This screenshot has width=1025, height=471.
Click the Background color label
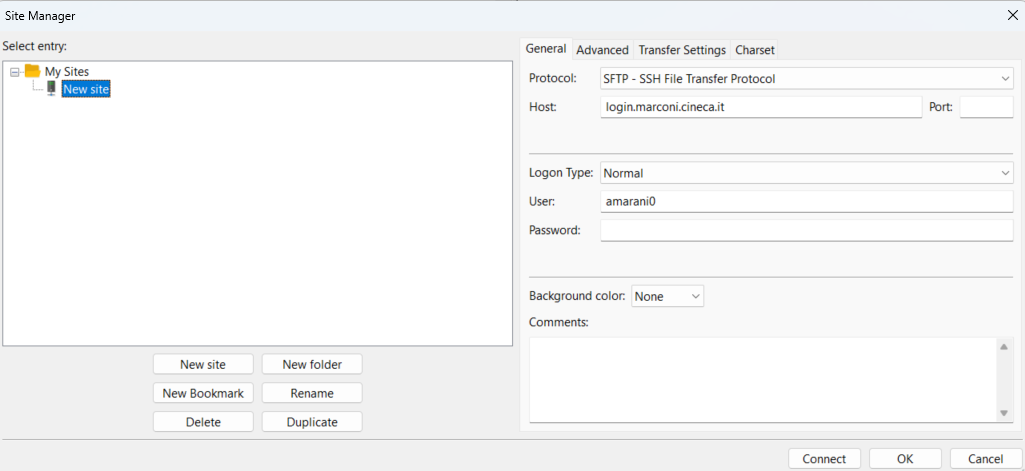pos(577,296)
